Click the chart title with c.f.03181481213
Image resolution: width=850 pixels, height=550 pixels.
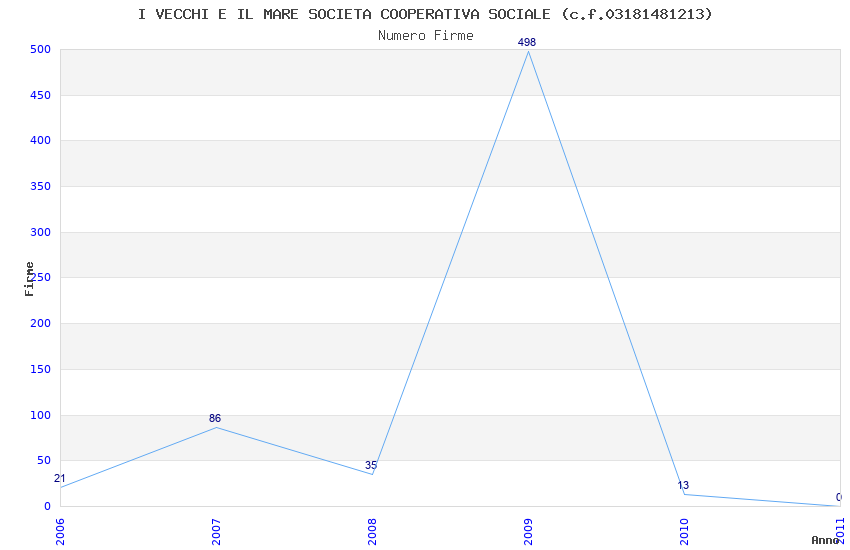(x=425, y=14)
